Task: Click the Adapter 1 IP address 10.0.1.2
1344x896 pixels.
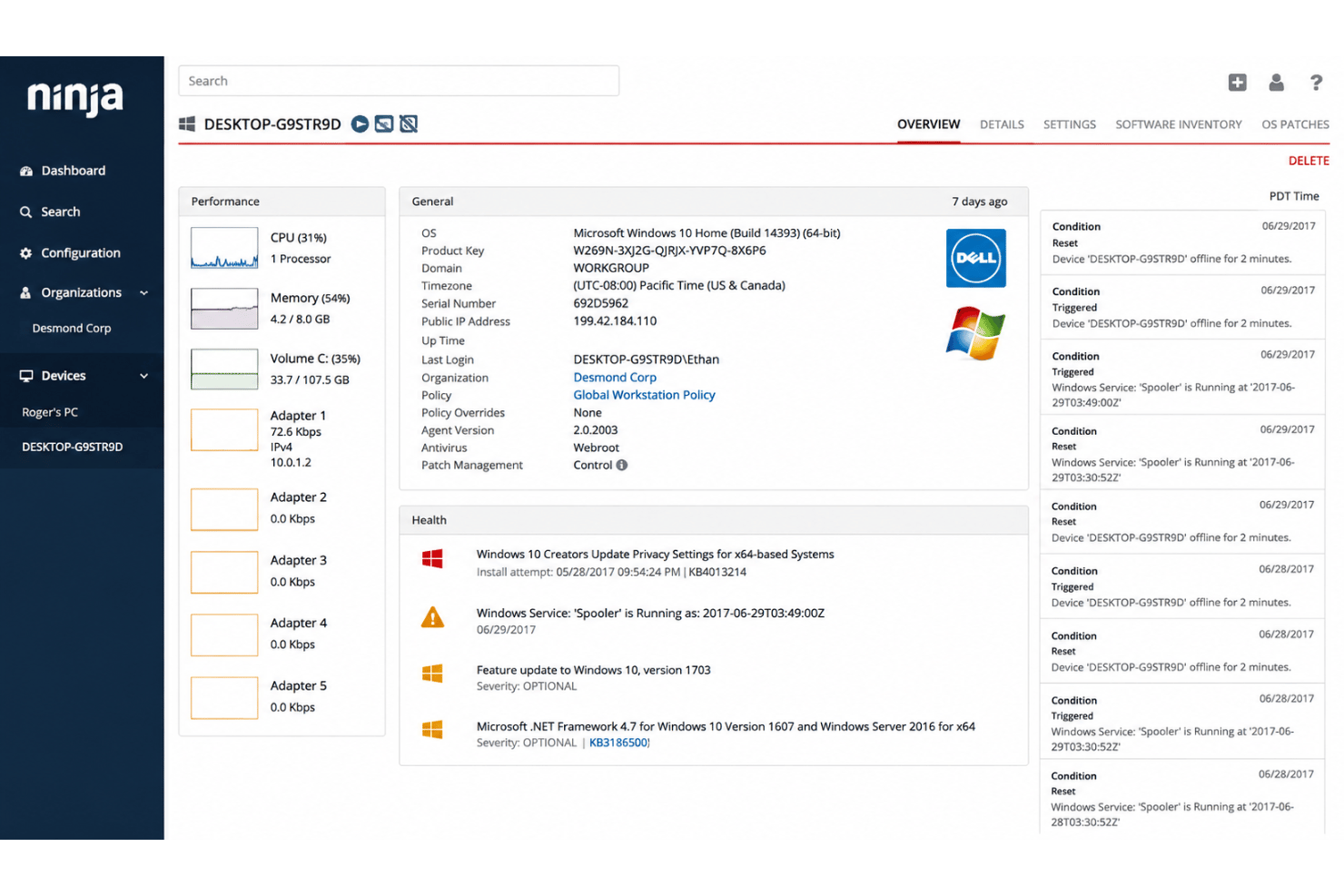Action: tap(291, 462)
